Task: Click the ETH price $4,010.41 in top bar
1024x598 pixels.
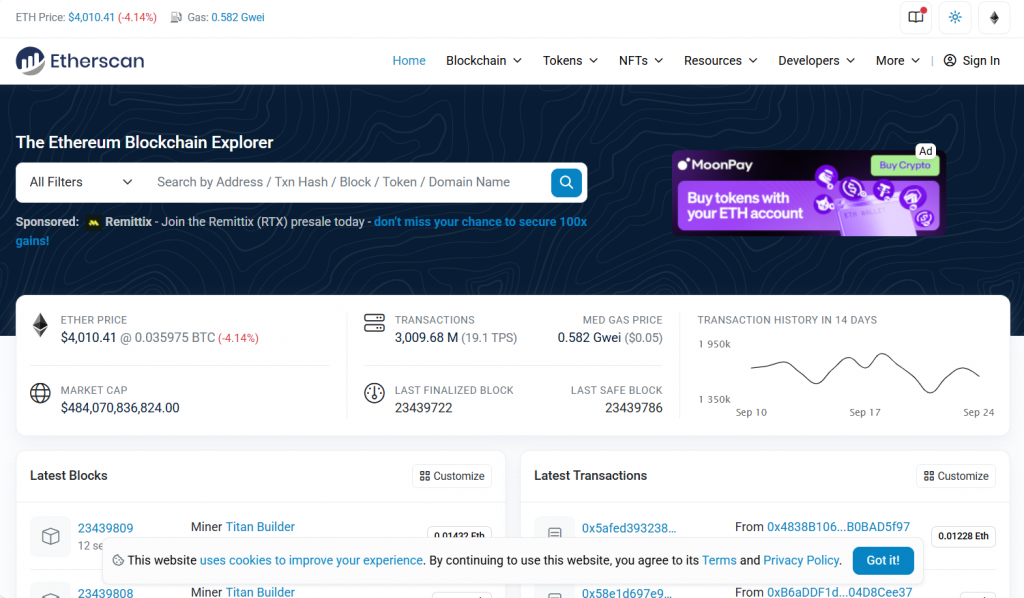Action: (x=91, y=17)
